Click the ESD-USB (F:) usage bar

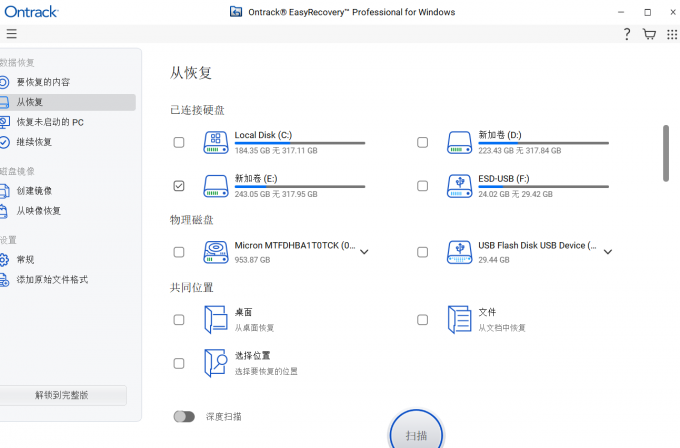543,186
